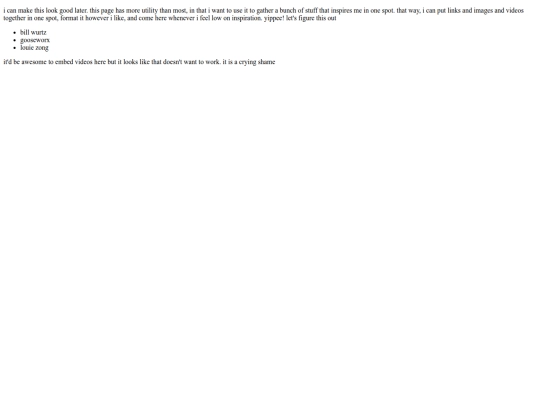Click the word 'yippee!' in the paragraph

274,18
